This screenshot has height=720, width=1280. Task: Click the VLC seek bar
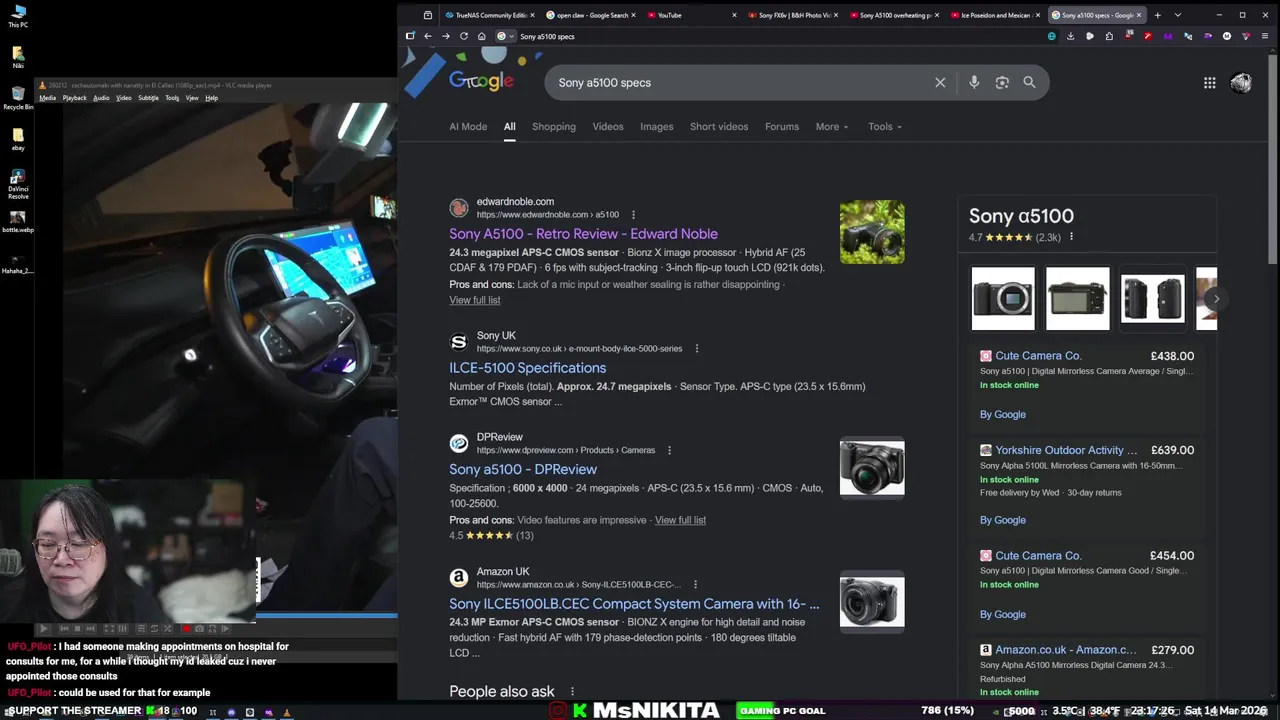point(328,615)
